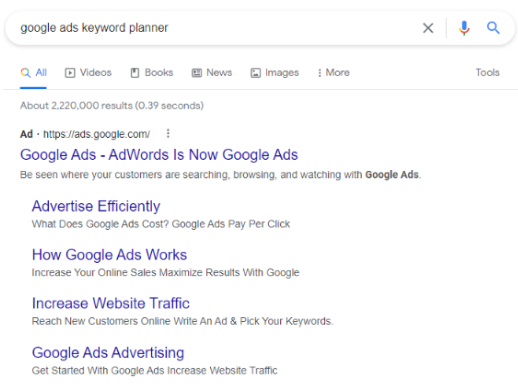Click the News tab newspaper icon
518x392 pixels.
coord(197,73)
